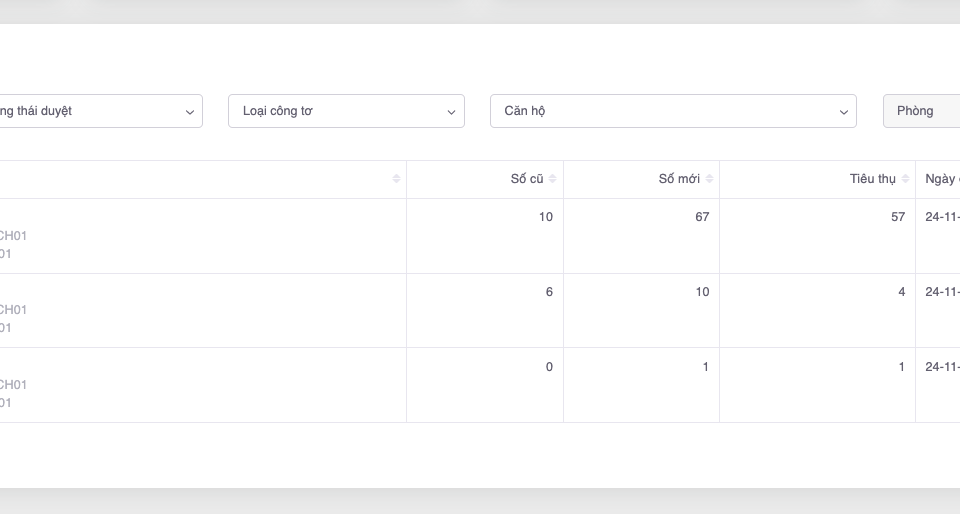
Task: Select the Tiêu thụ value 57
Action: click(897, 217)
